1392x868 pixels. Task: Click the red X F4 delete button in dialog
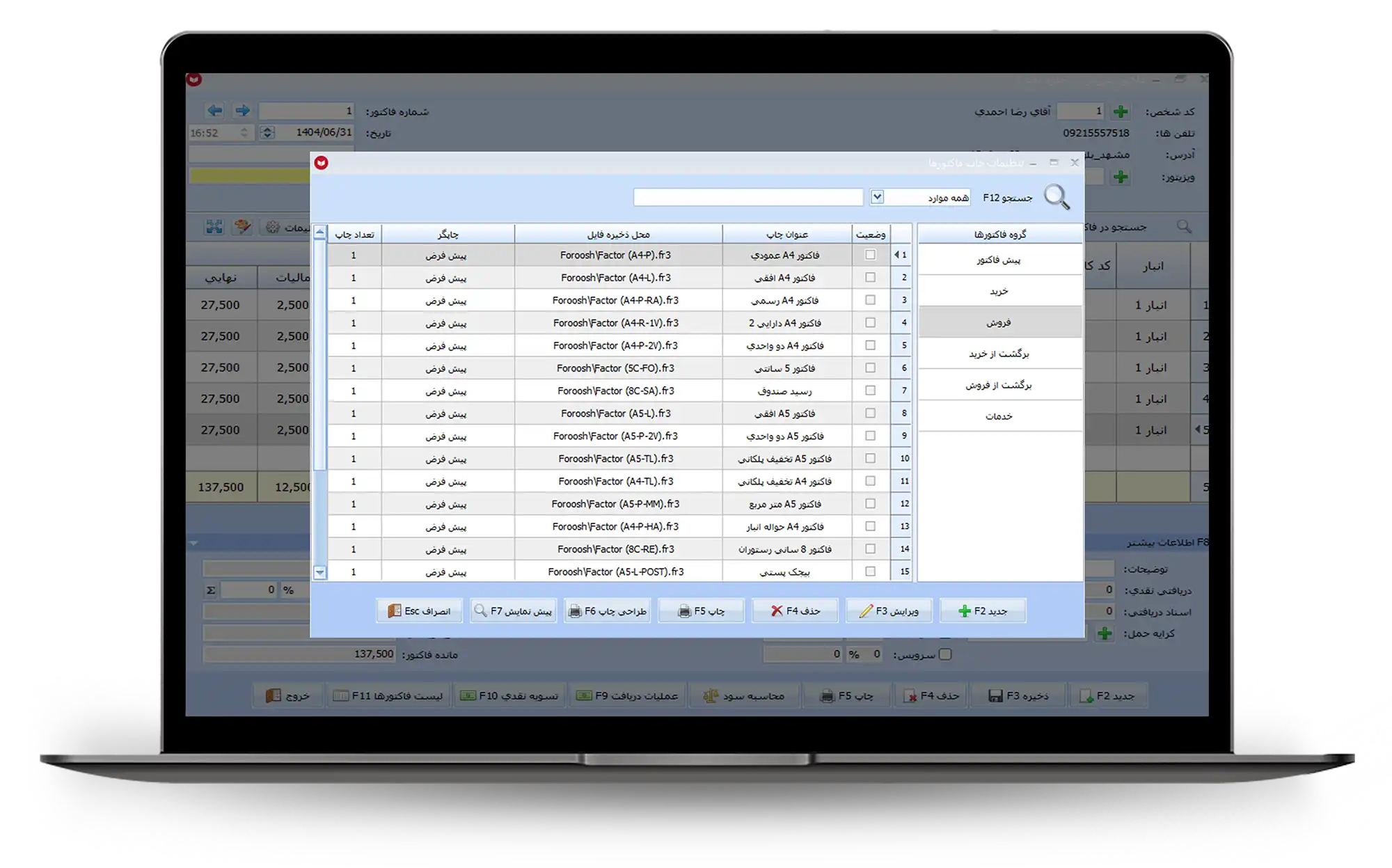point(795,611)
